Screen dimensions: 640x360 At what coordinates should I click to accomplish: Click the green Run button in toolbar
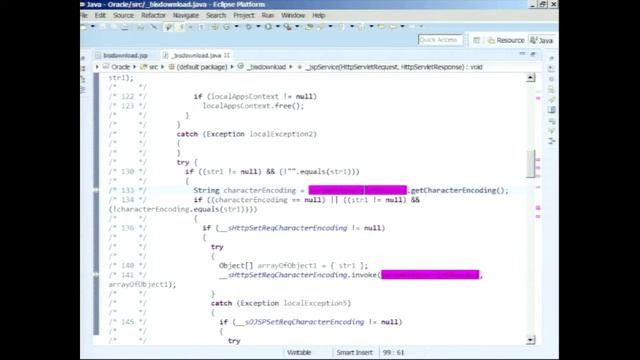268,27
